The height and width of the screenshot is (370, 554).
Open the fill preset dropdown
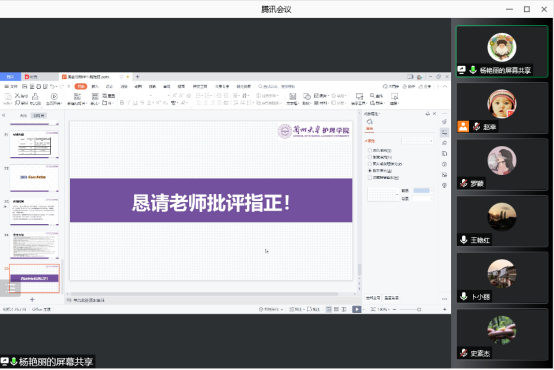pos(417,141)
